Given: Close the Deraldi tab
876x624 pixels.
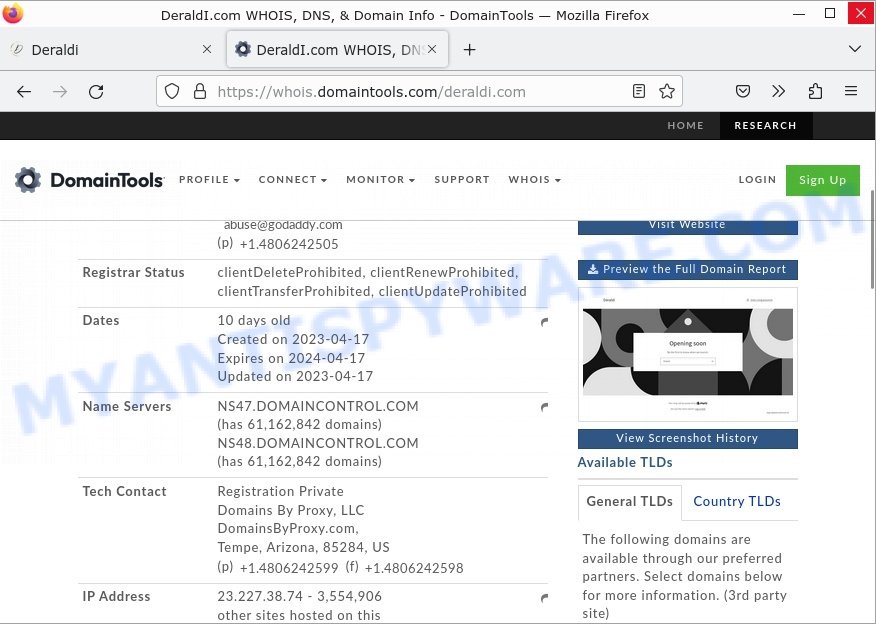Looking at the screenshot, I should point(207,49).
